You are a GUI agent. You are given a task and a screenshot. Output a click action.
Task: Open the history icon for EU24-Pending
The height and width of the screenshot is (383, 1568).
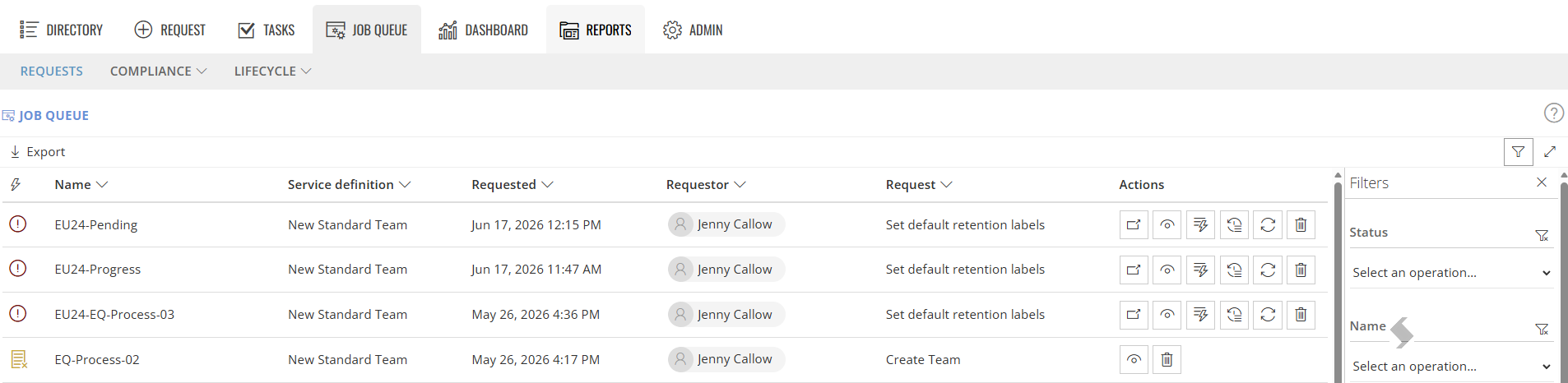click(1234, 224)
